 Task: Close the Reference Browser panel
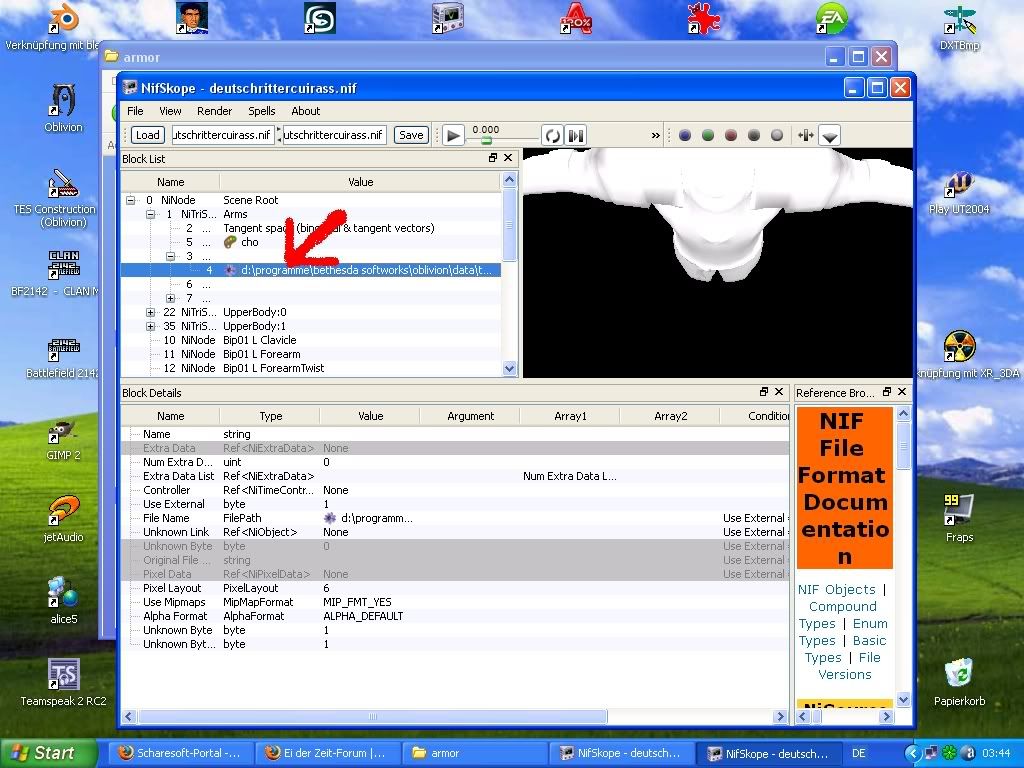coord(902,392)
